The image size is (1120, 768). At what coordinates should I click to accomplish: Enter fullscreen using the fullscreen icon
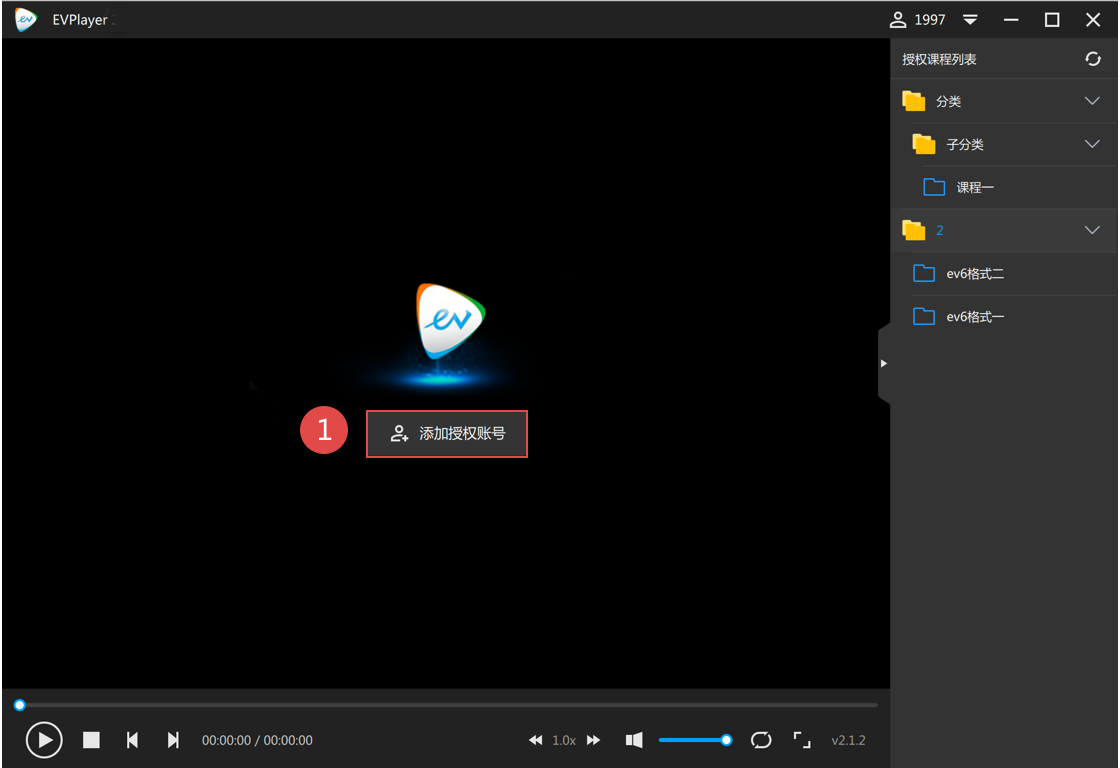(801, 740)
